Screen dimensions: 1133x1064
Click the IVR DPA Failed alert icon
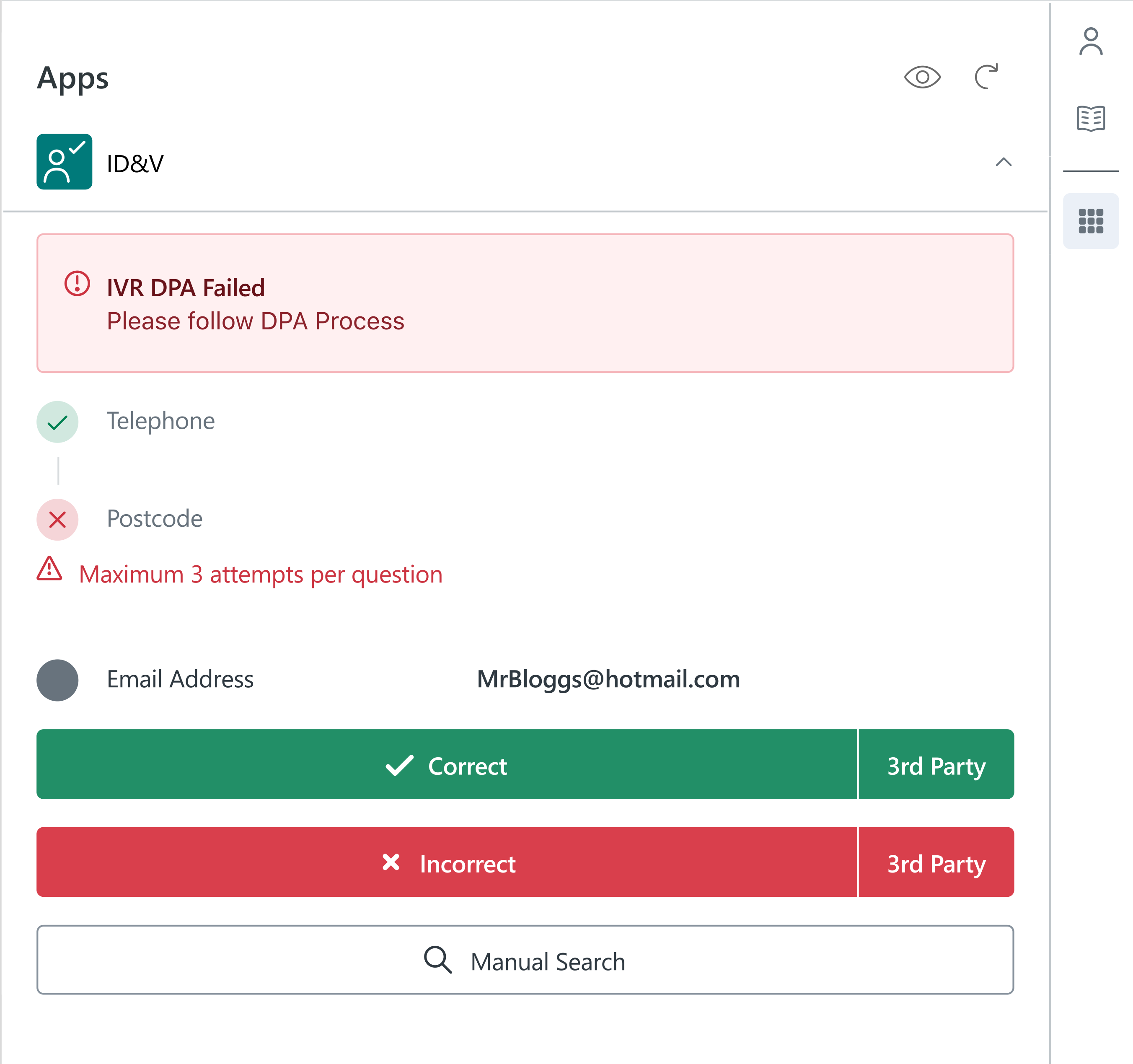click(x=77, y=283)
